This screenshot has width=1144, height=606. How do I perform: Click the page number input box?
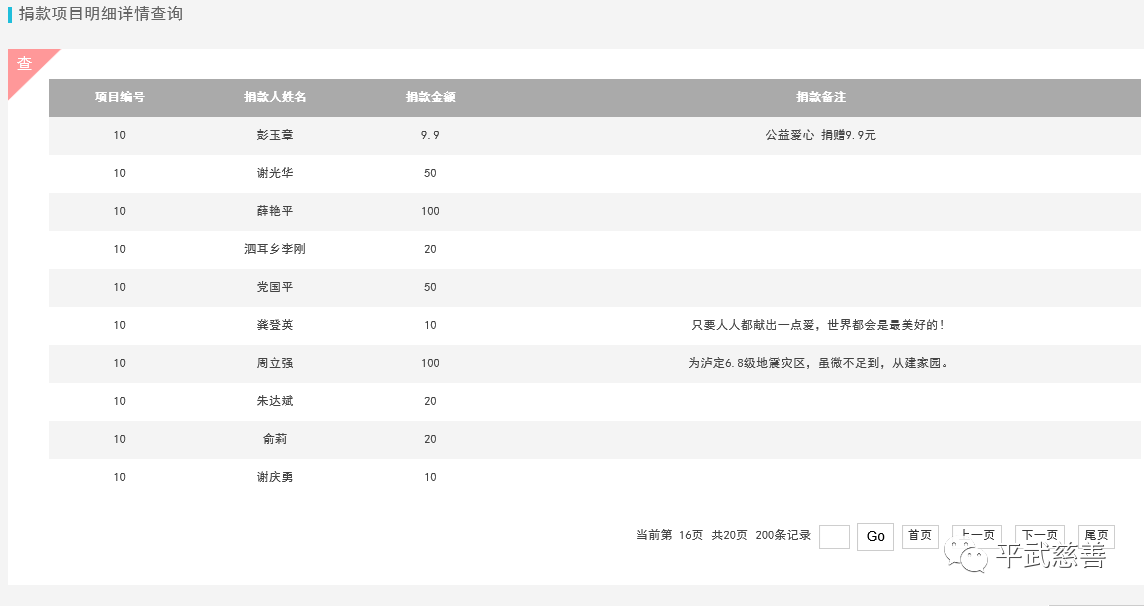coord(834,537)
